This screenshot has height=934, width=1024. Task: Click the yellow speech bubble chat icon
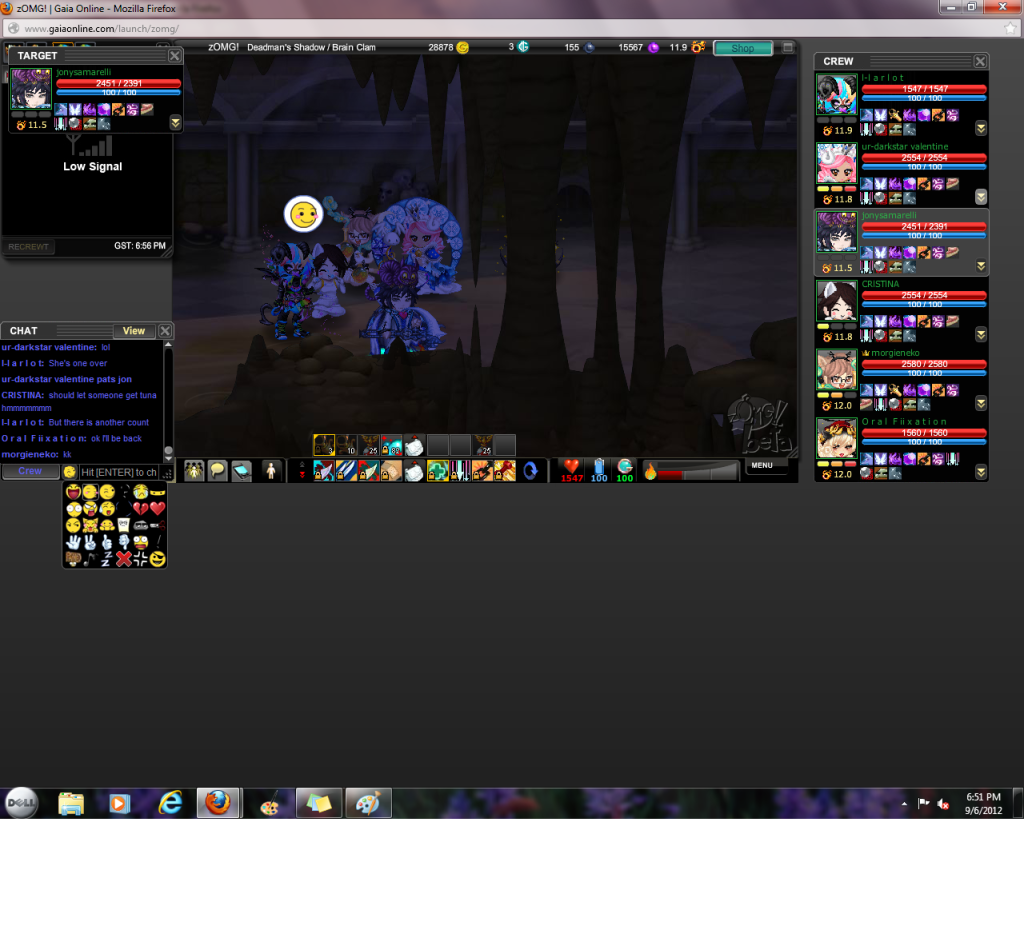click(x=217, y=471)
